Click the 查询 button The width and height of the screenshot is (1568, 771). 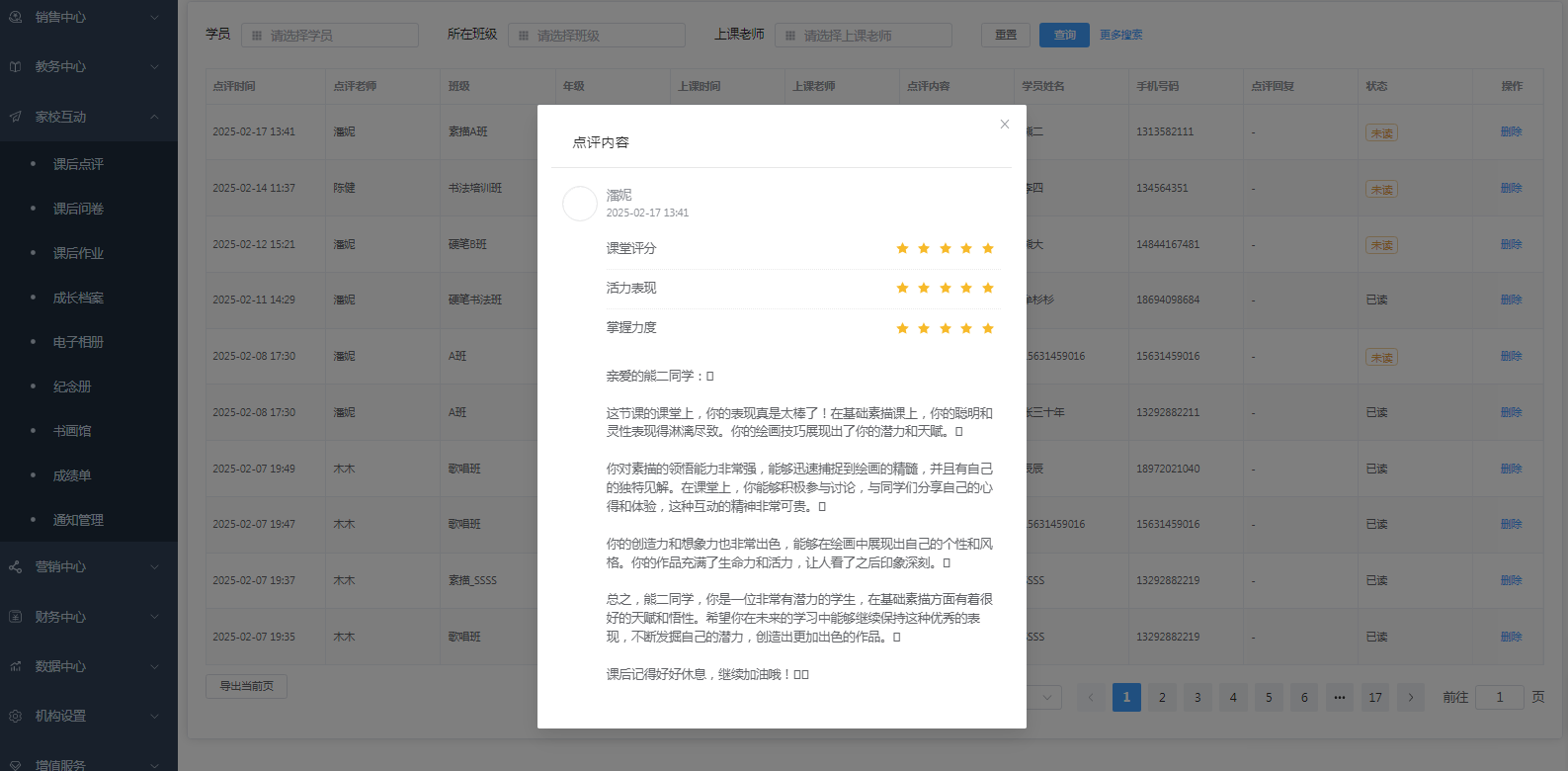(1064, 35)
